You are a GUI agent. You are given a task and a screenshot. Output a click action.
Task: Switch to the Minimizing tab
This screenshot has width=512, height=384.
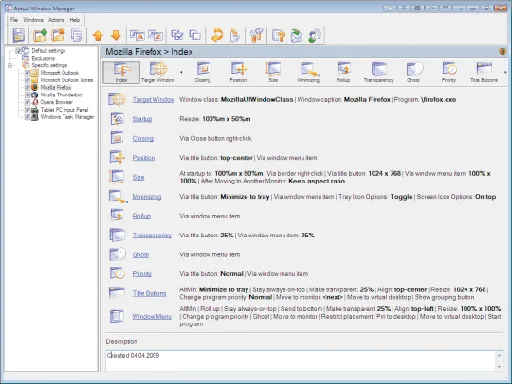coord(309,72)
